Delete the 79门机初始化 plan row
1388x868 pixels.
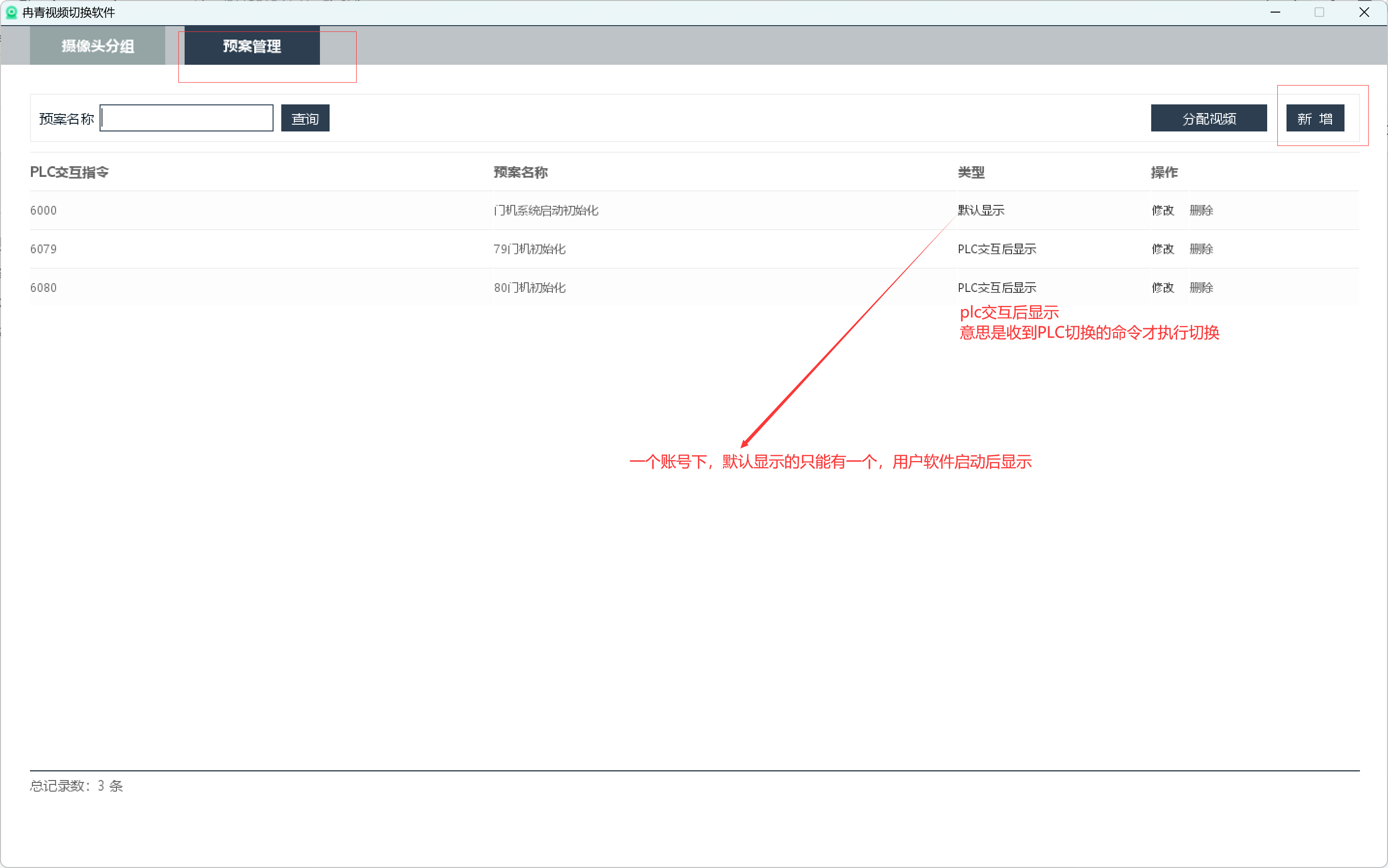pyautogui.click(x=1201, y=249)
